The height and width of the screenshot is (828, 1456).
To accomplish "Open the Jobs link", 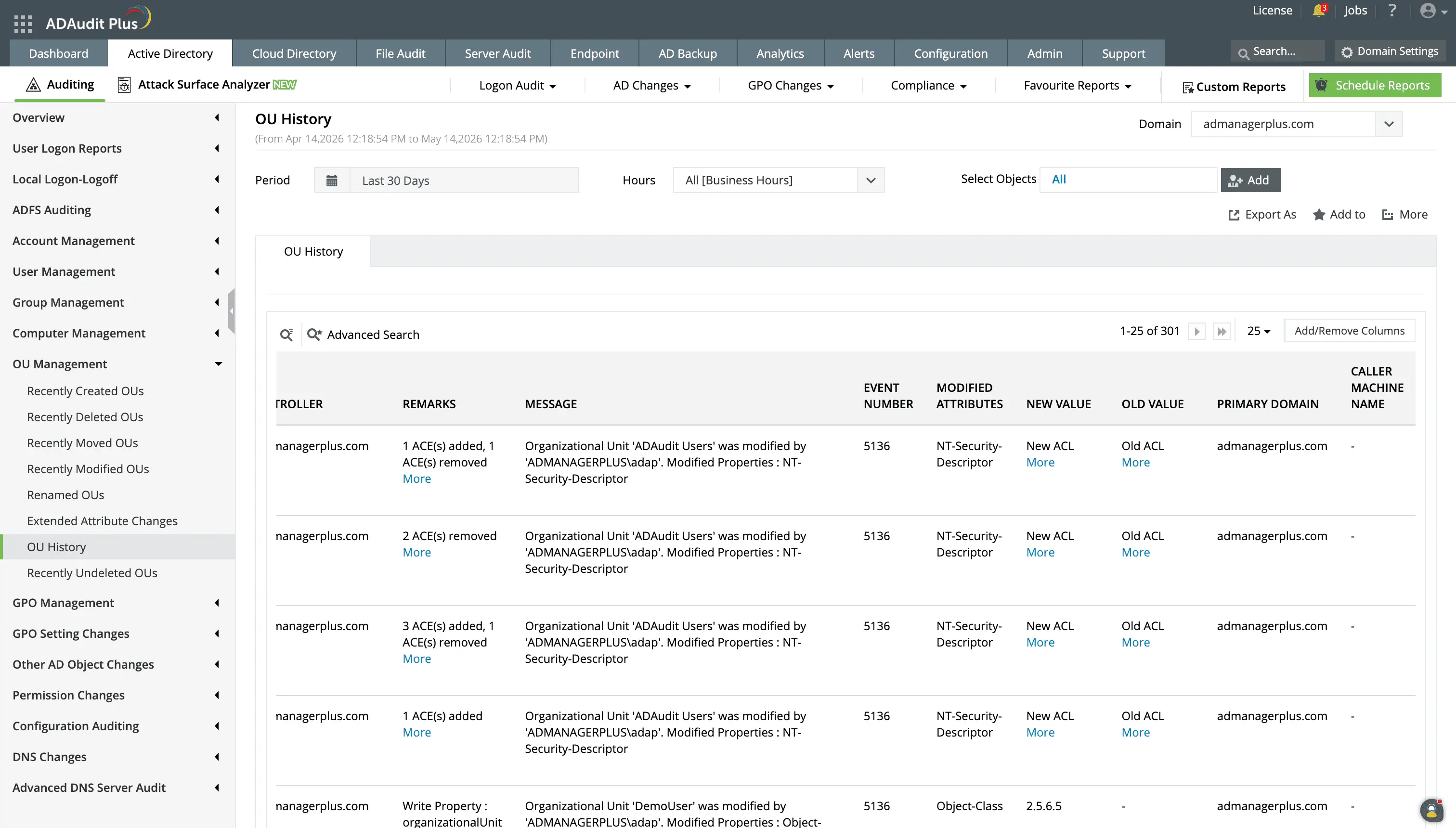I will 1355,11.
